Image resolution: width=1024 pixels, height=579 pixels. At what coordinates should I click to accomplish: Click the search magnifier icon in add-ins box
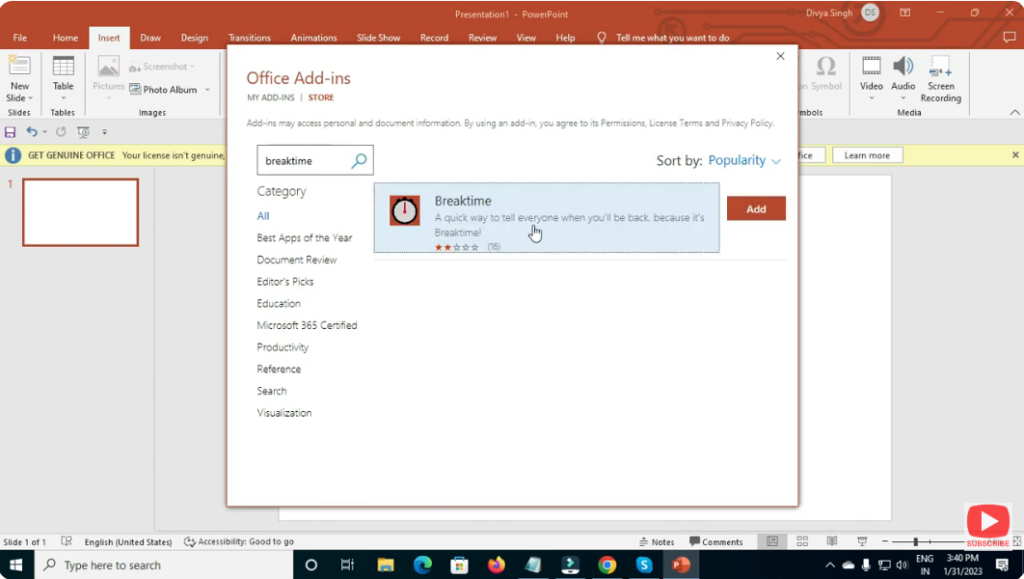(x=359, y=161)
